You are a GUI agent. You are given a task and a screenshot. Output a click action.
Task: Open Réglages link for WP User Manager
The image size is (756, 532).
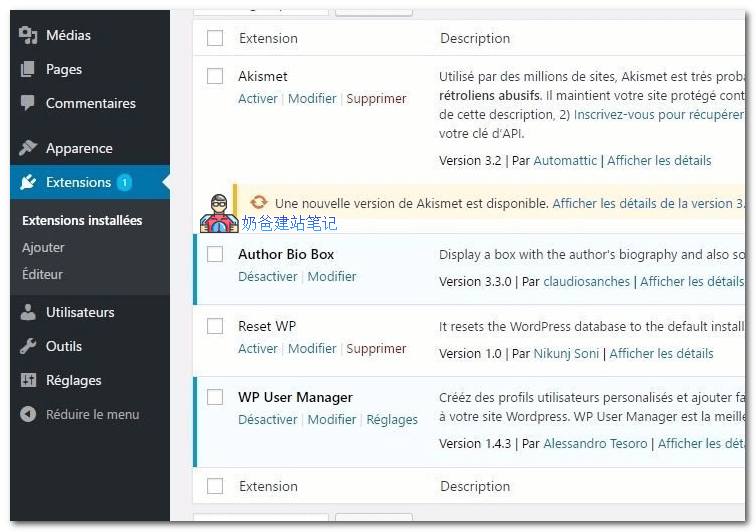[x=392, y=420]
